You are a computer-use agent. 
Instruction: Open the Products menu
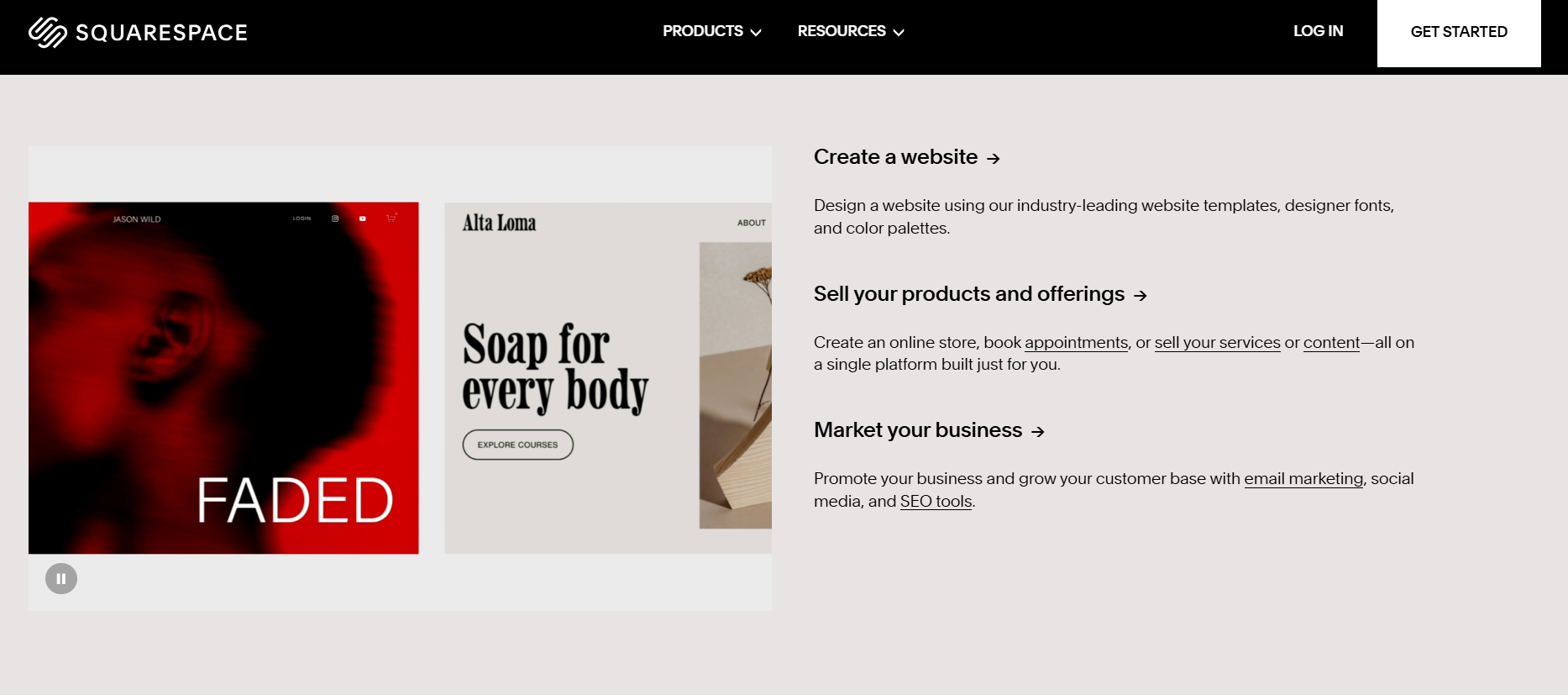[x=711, y=31]
